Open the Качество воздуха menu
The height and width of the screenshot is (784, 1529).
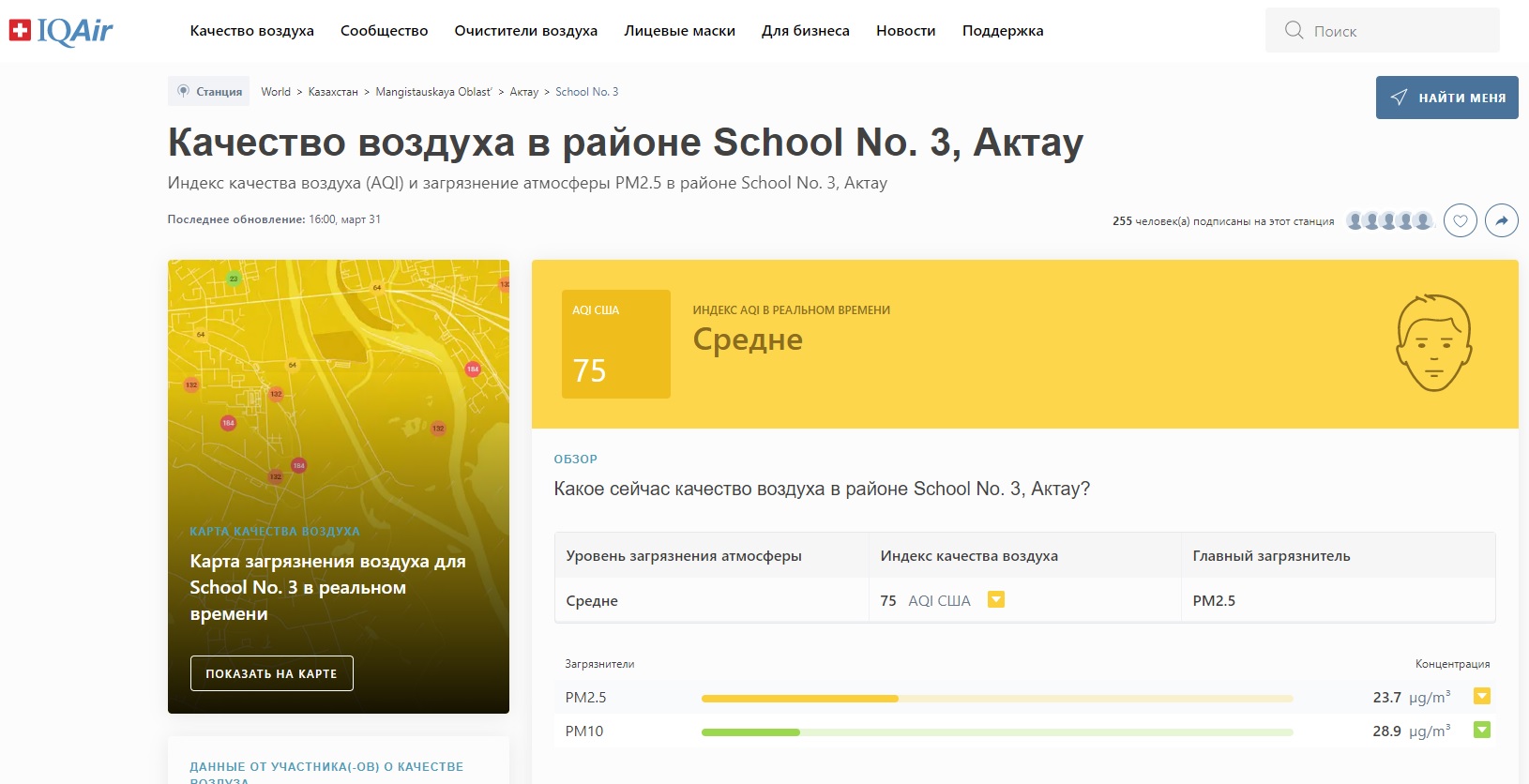251,31
